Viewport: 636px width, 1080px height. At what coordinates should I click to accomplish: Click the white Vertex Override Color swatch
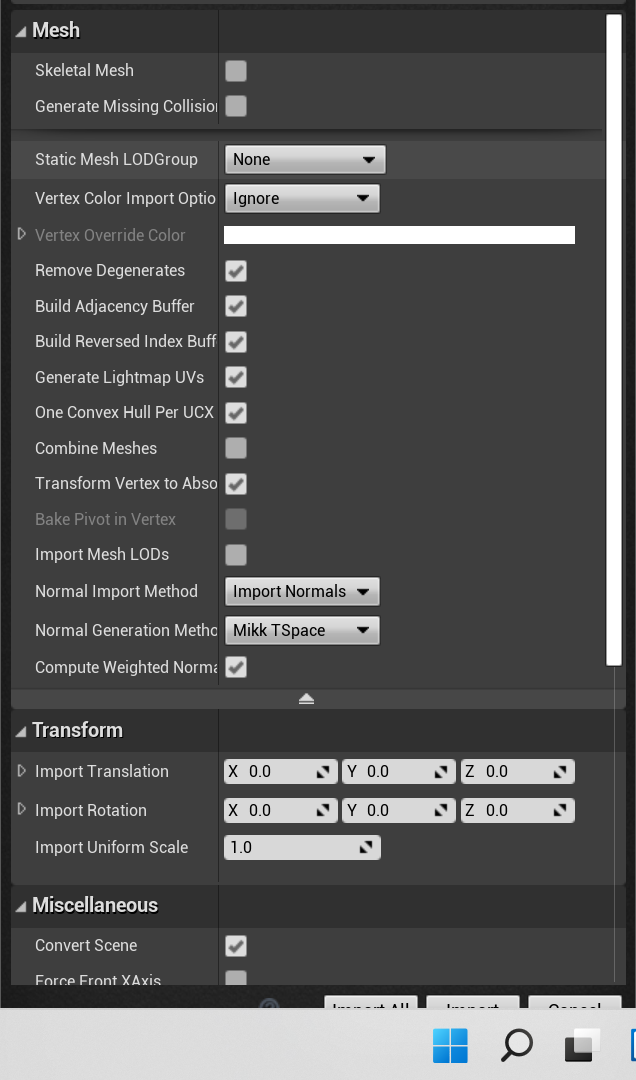(x=399, y=235)
